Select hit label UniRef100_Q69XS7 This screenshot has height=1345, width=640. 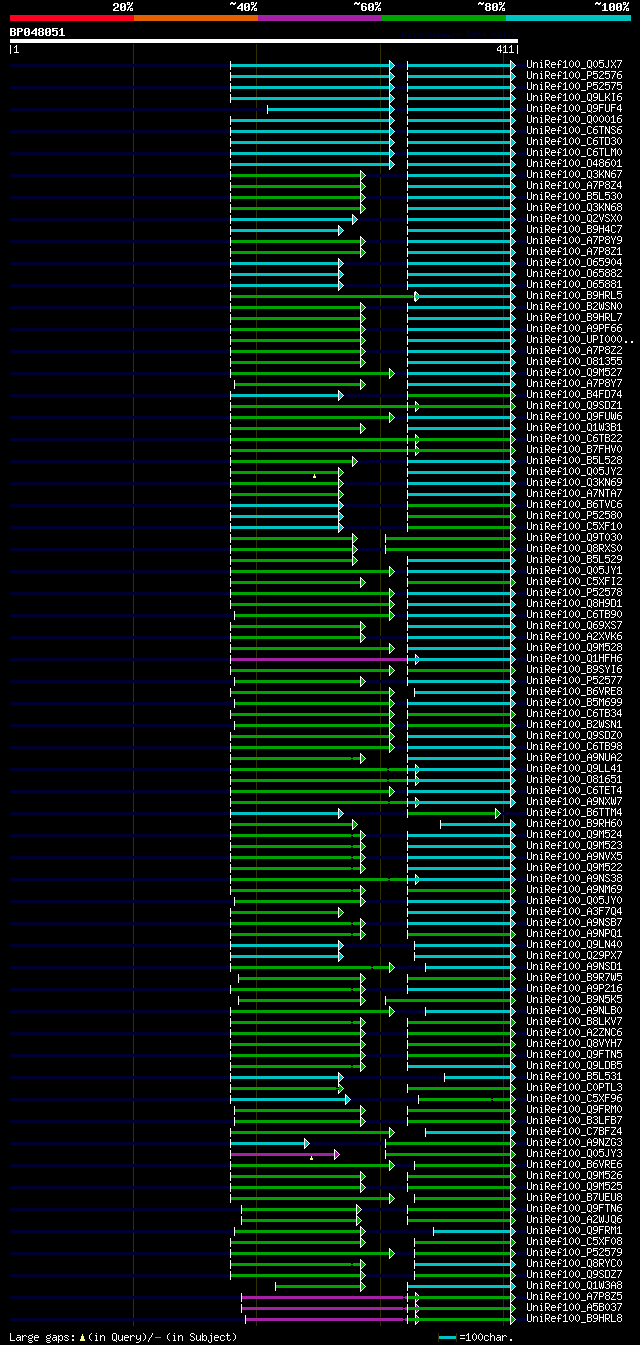(574, 625)
